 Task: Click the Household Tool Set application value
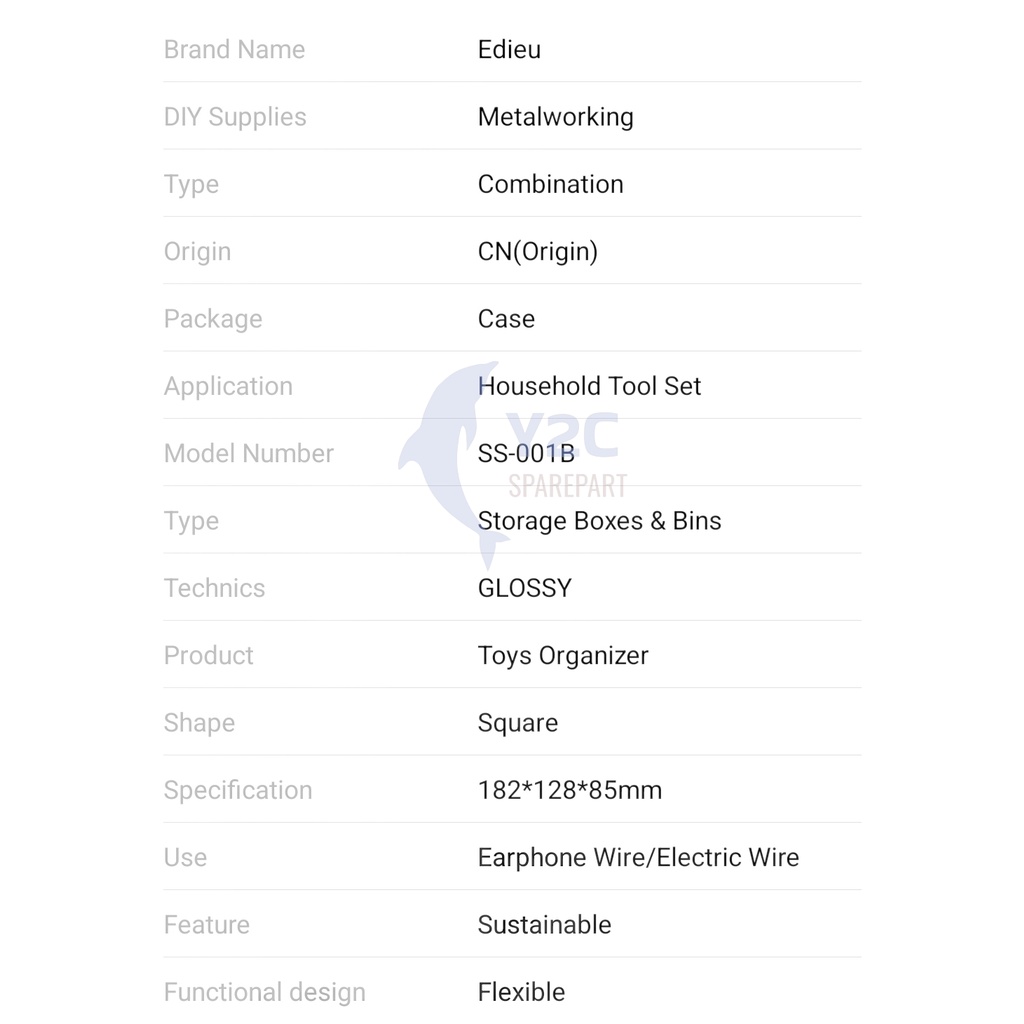point(590,387)
